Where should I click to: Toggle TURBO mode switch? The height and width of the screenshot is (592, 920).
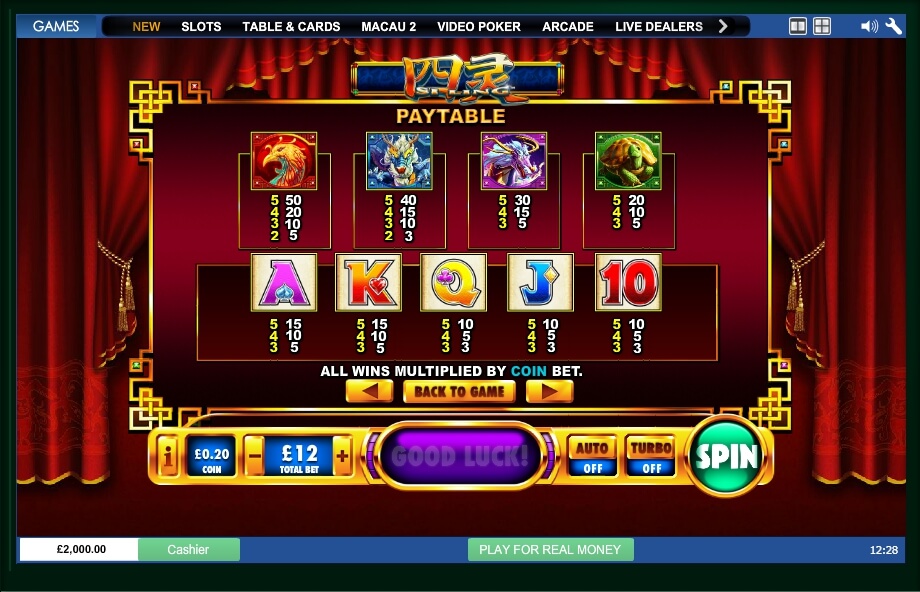pos(651,456)
